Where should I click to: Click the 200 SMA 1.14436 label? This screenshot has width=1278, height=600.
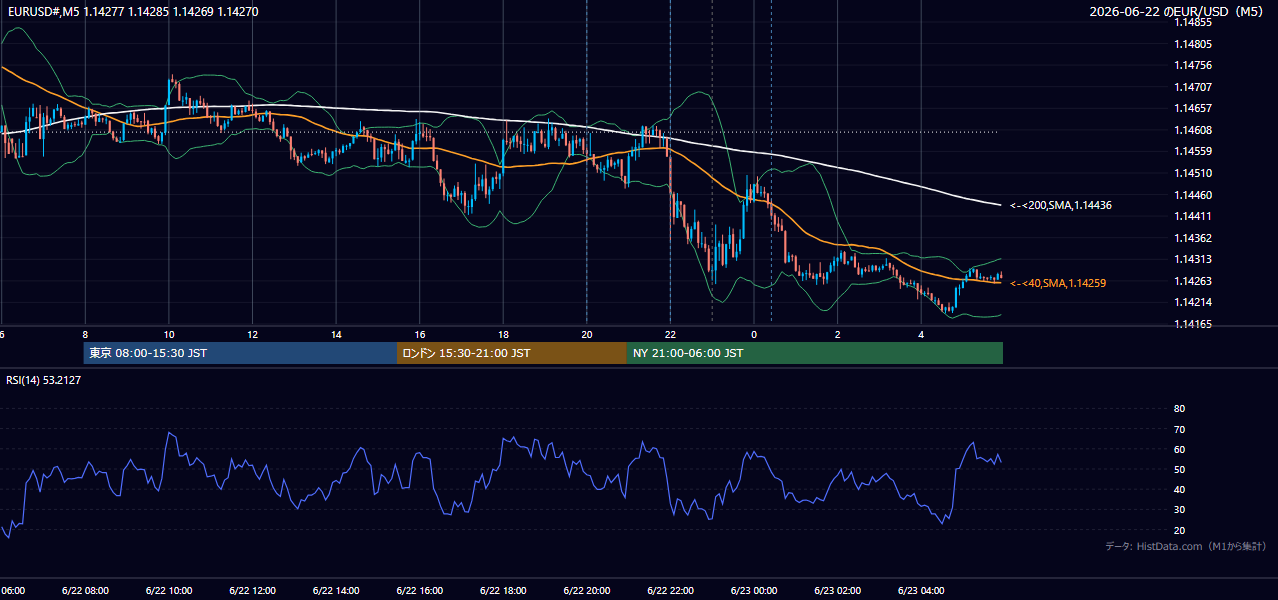coord(1061,205)
